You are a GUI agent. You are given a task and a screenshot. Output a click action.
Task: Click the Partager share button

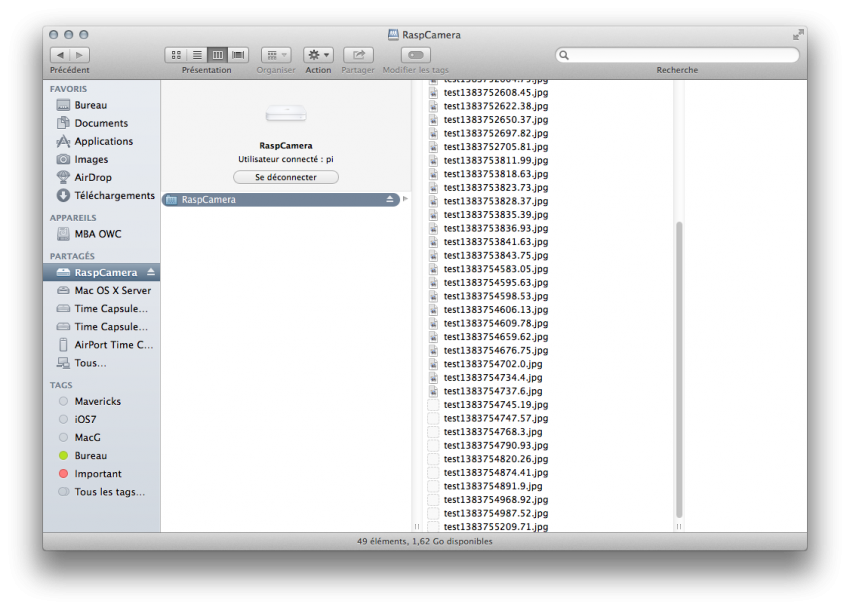358,55
